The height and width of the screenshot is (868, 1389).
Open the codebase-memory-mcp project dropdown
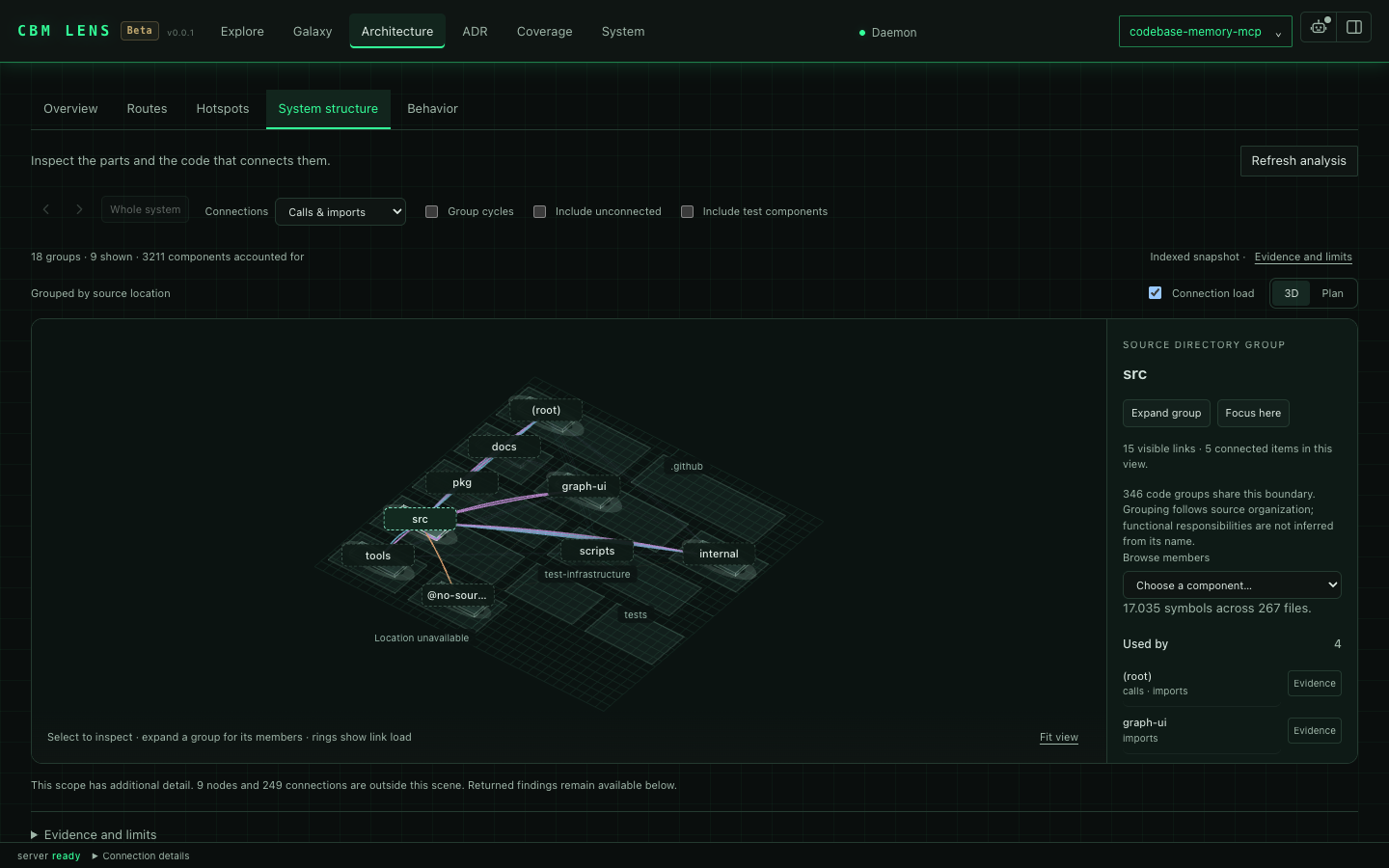[x=1206, y=31]
